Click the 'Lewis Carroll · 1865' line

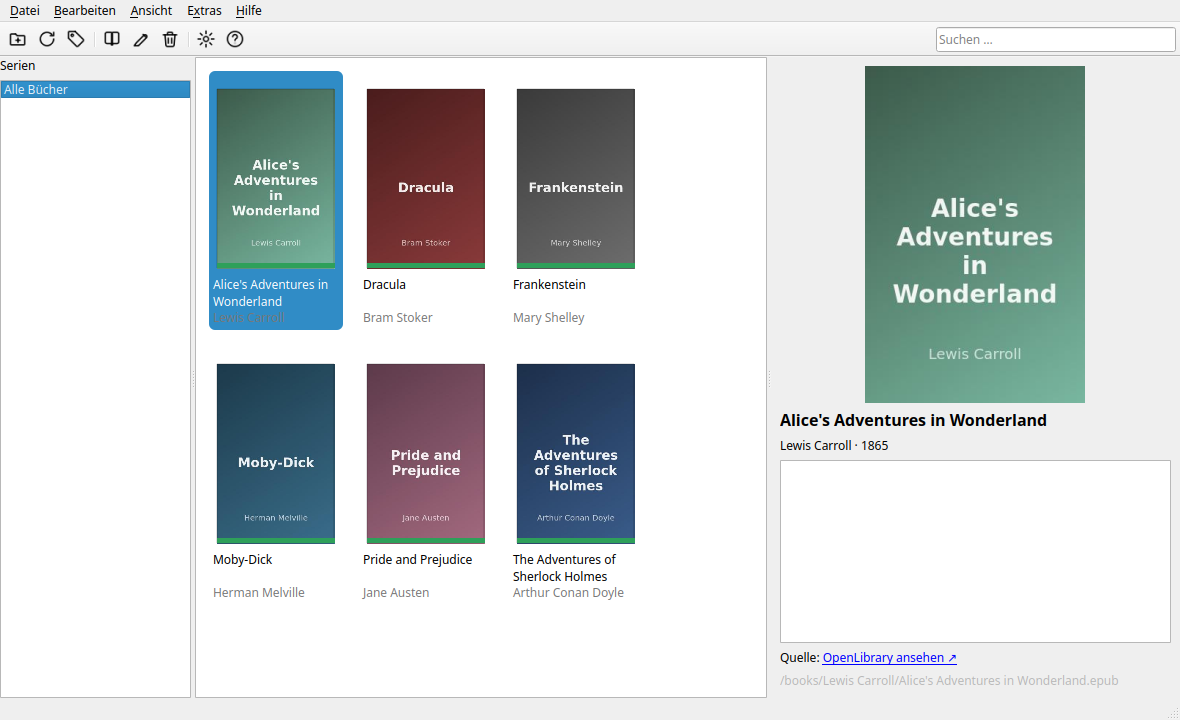[x=834, y=445]
